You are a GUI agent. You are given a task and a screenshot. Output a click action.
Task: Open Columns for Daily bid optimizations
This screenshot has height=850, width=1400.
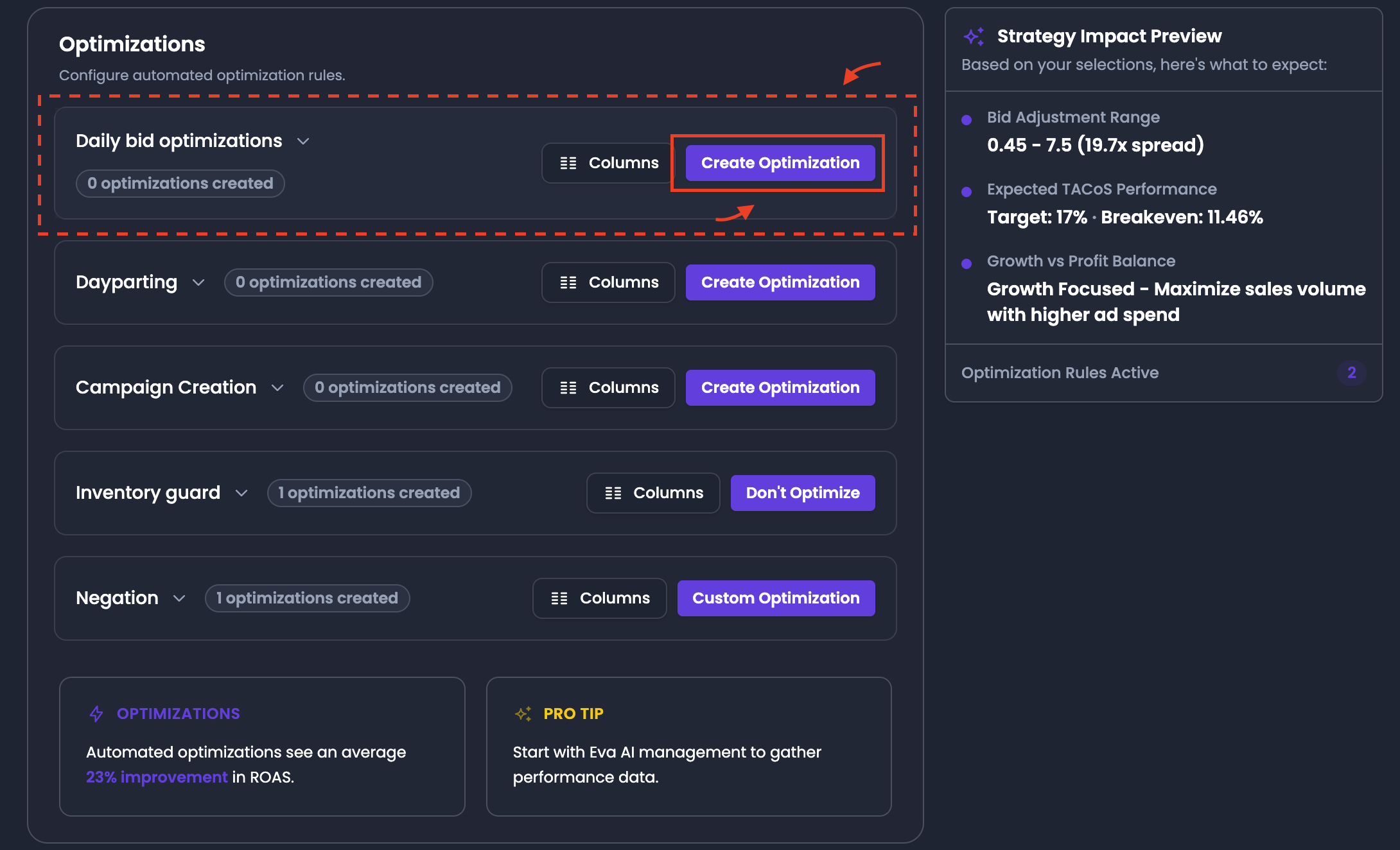[608, 163]
